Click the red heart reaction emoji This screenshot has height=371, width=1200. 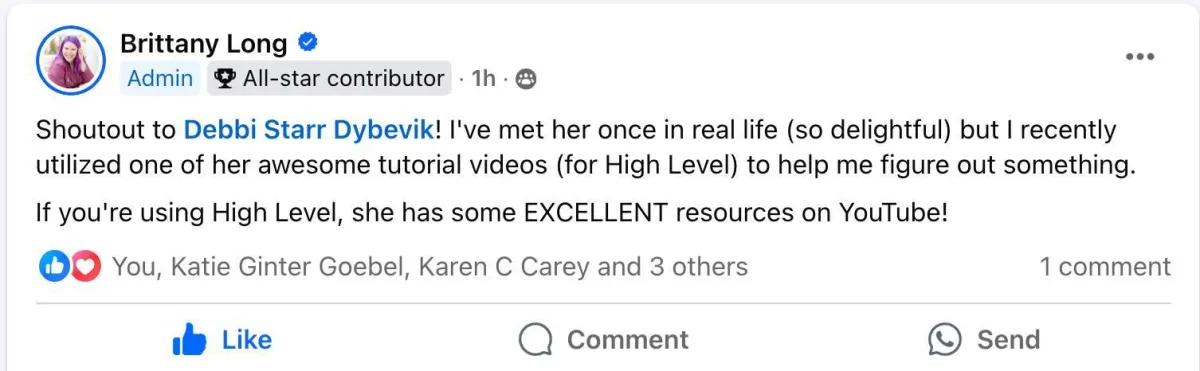coord(86,266)
